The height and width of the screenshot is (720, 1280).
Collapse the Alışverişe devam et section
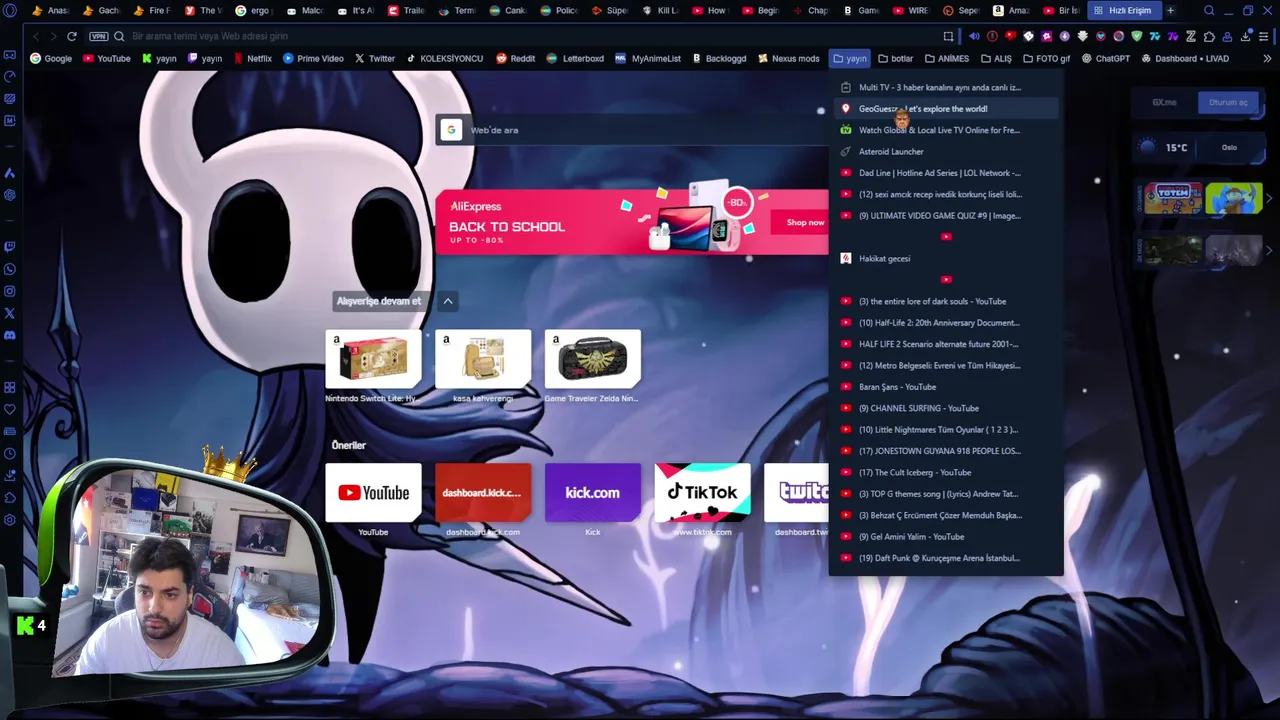coord(448,301)
